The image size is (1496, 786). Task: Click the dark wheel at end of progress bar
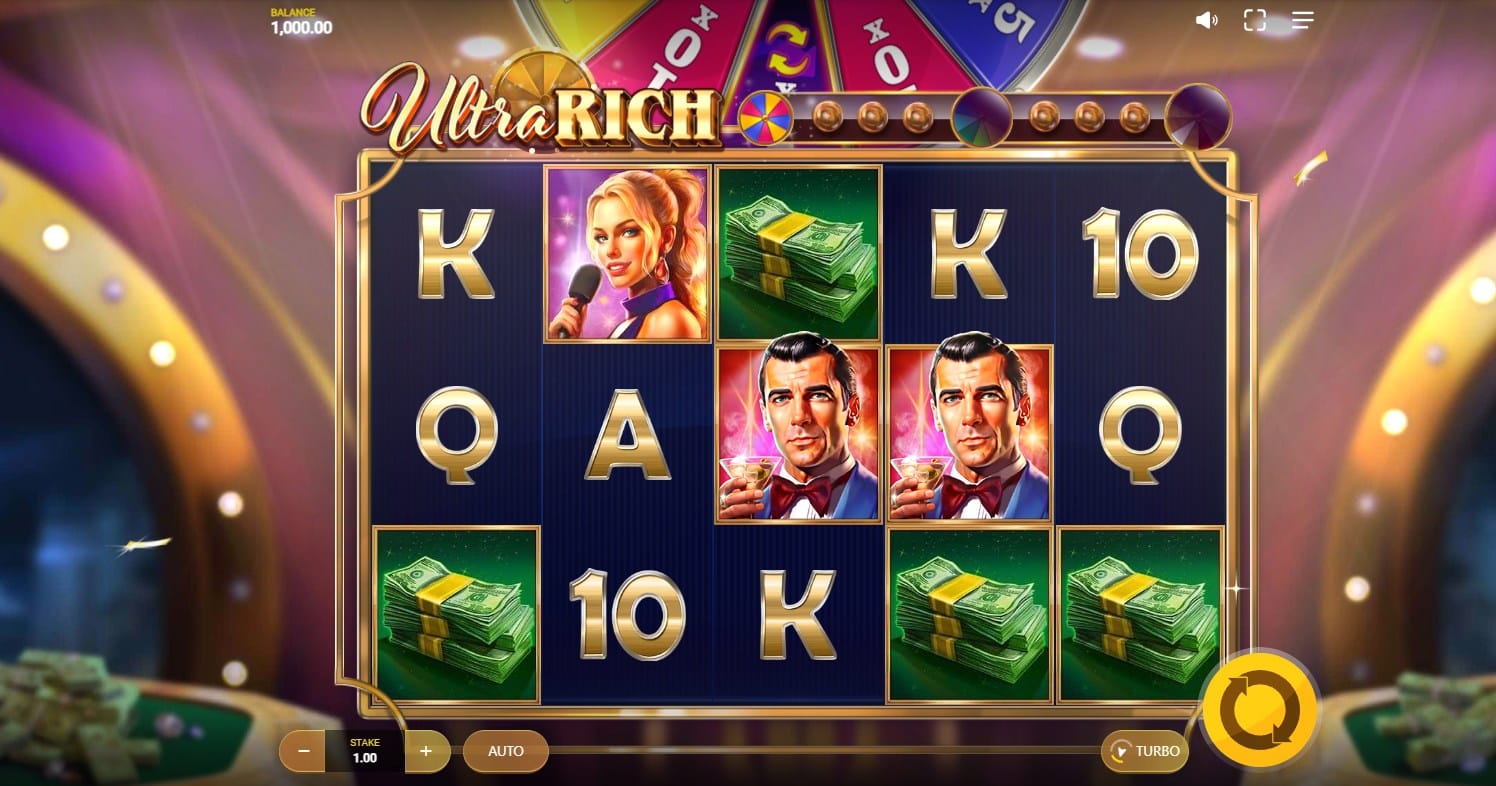(x=1198, y=116)
